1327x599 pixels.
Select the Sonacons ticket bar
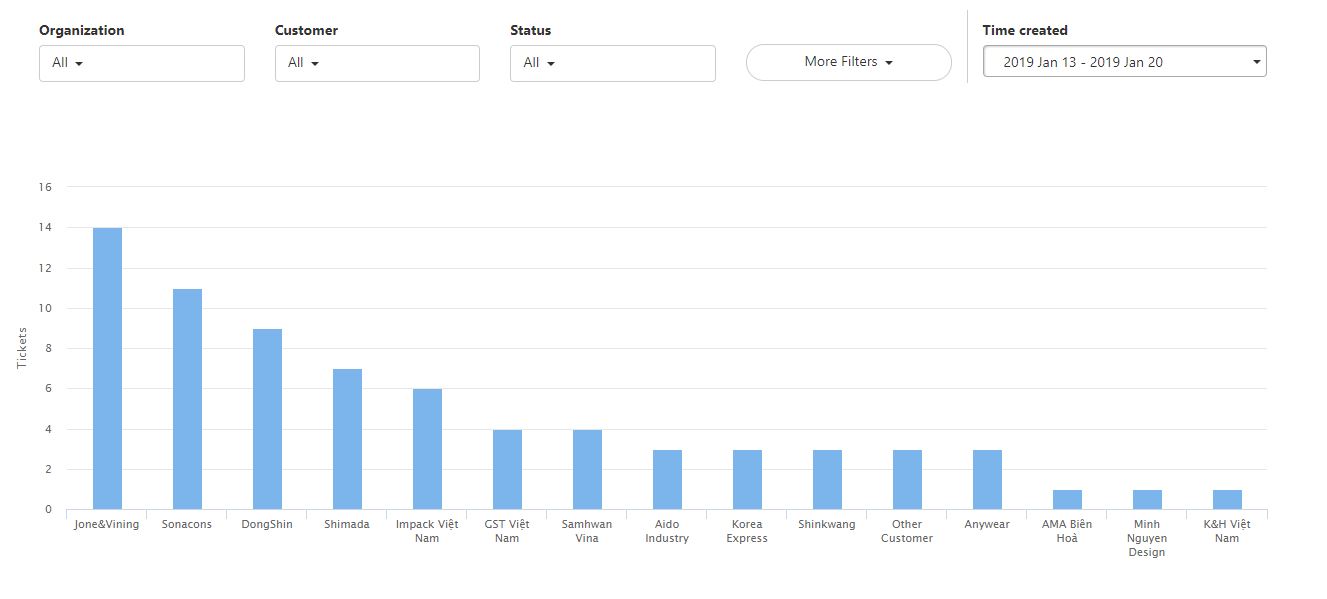[187, 399]
